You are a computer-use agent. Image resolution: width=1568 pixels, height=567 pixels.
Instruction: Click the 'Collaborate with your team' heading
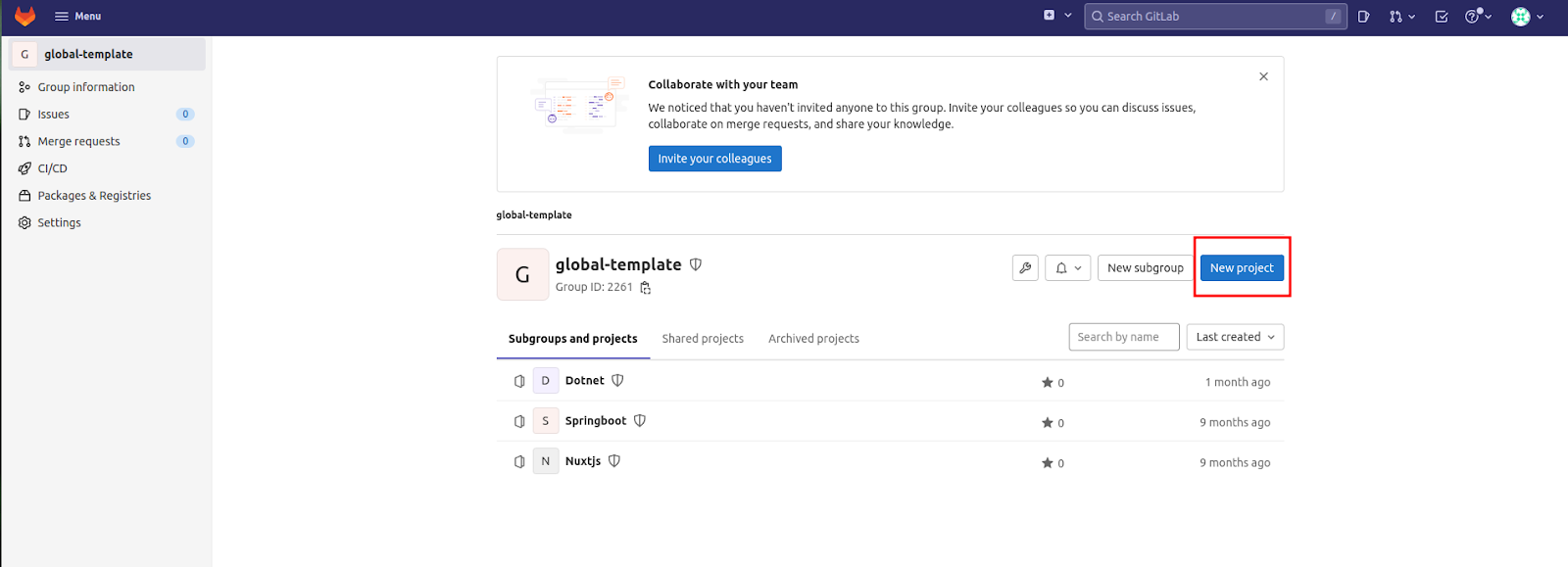723,85
